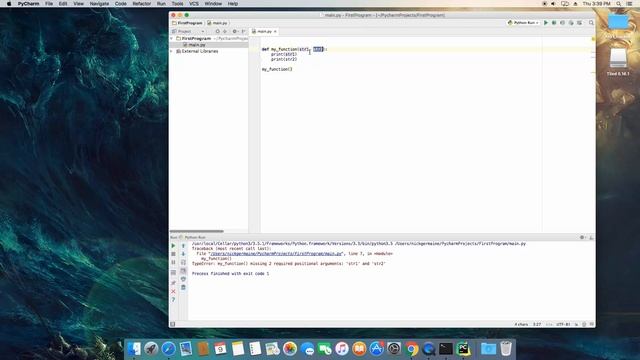Click the Apple menu icon
Viewport: 640px width, 360px height.
(x=9, y=4)
